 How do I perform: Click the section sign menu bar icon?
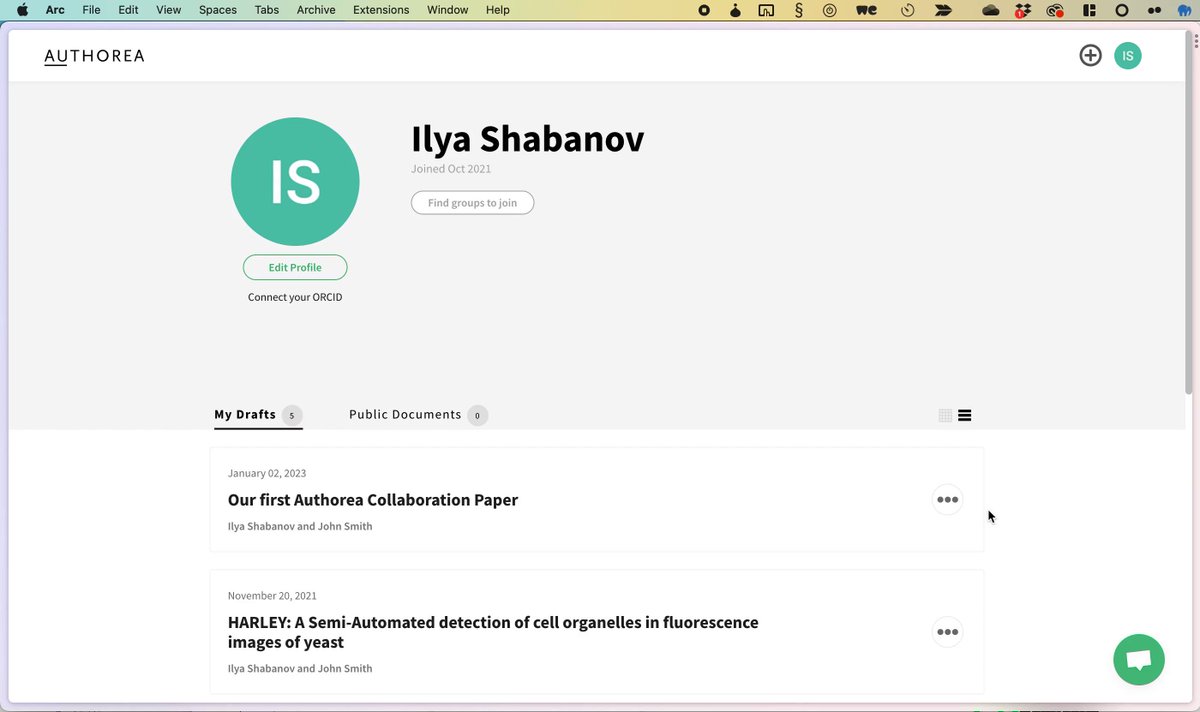pyautogui.click(x=798, y=10)
